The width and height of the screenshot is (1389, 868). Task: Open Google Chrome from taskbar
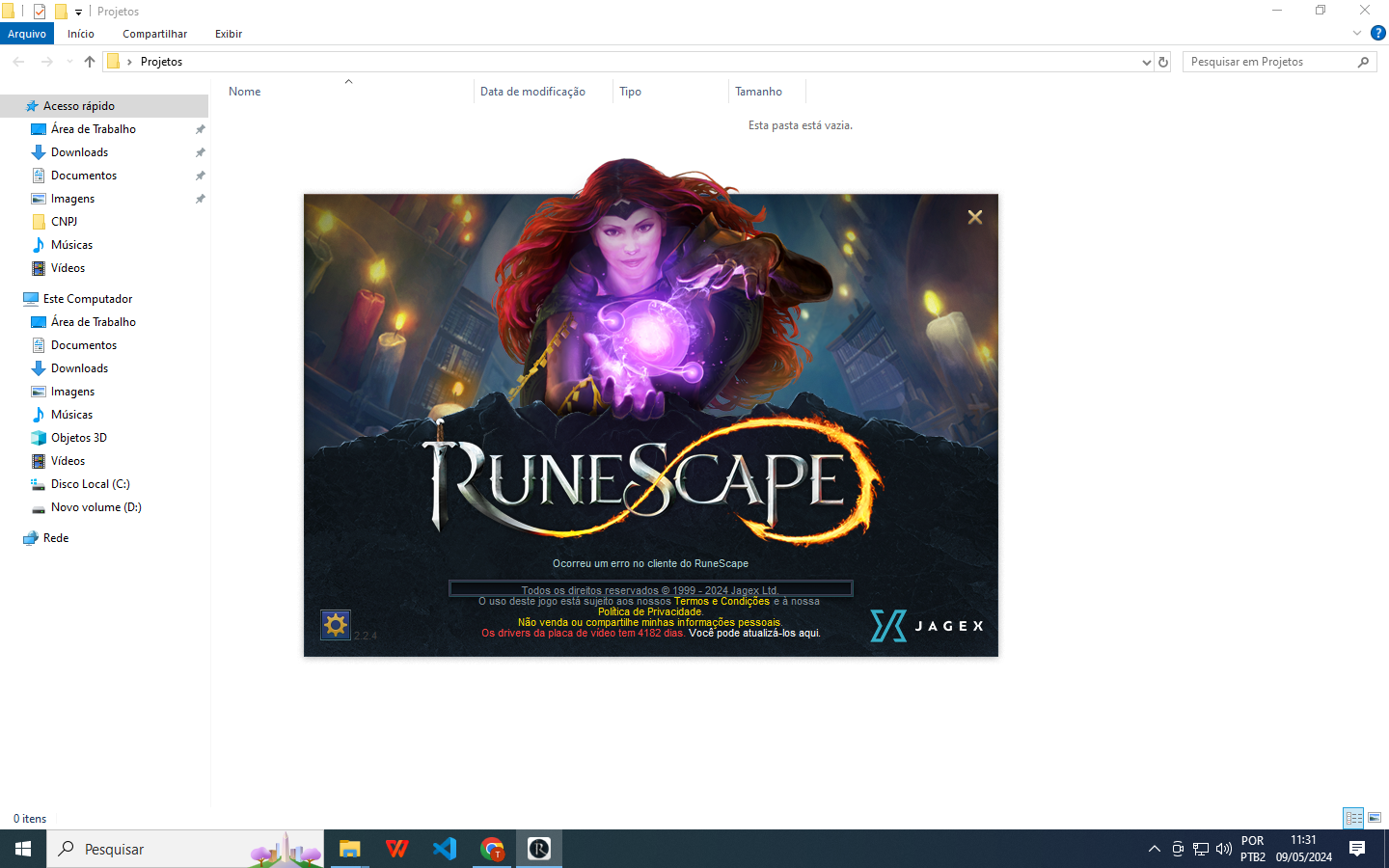coord(492,849)
